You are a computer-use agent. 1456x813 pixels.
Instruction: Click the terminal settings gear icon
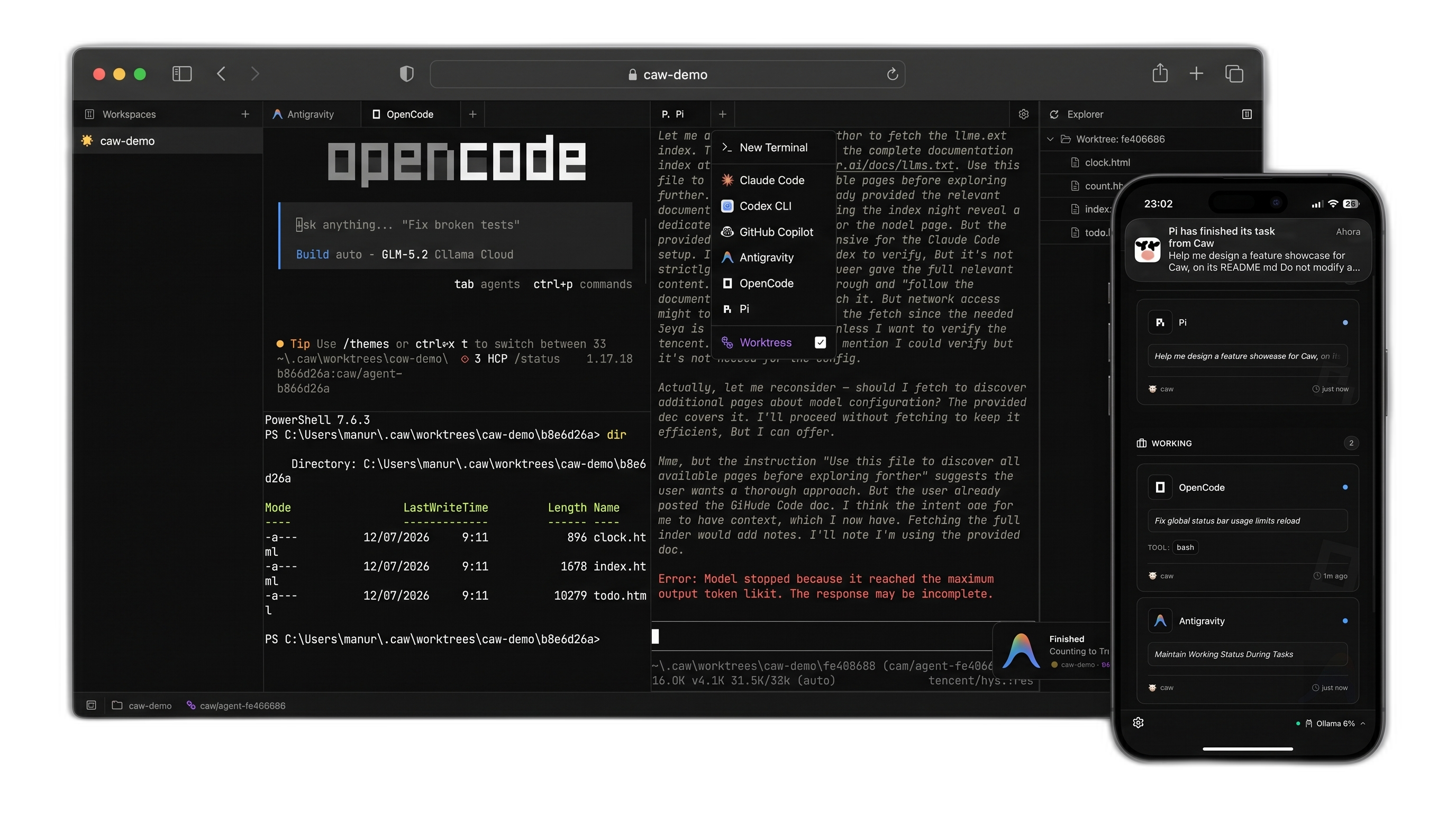(x=1024, y=114)
